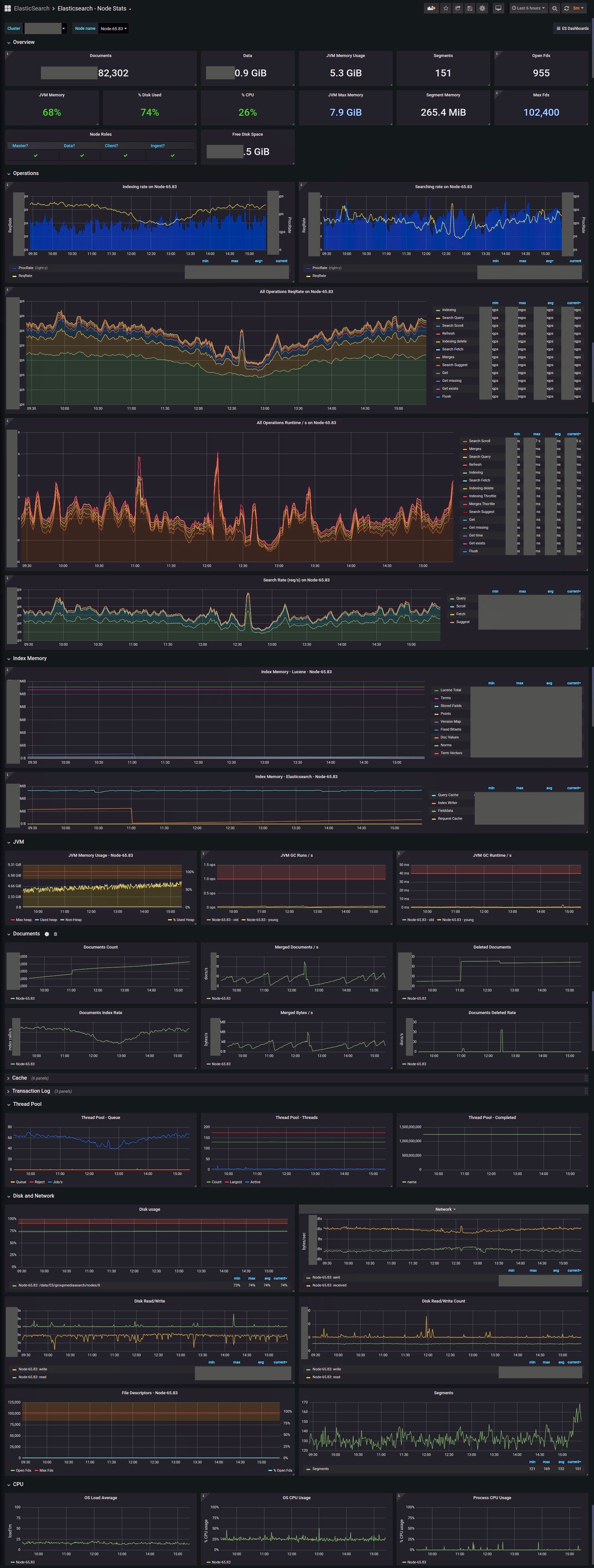Open dashboard title Node Stats dropdown
The height and width of the screenshot is (1568, 594).
click(94, 9)
